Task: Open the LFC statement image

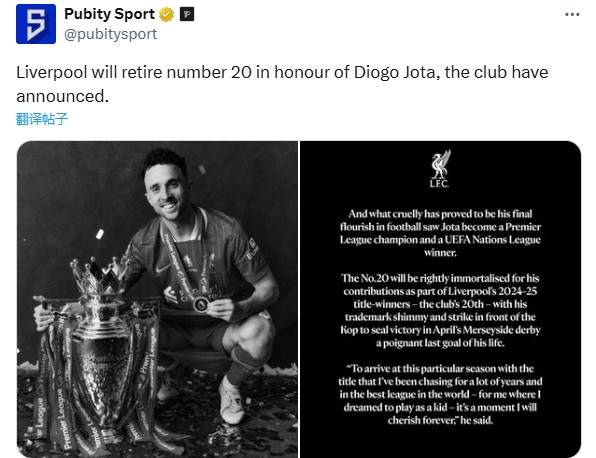Action: pyautogui.click(x=440, y=299)
